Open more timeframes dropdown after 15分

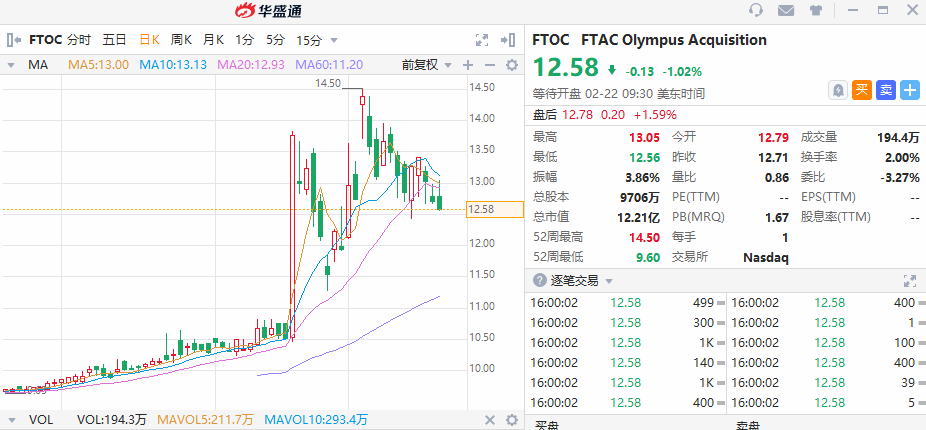[334, 40]
